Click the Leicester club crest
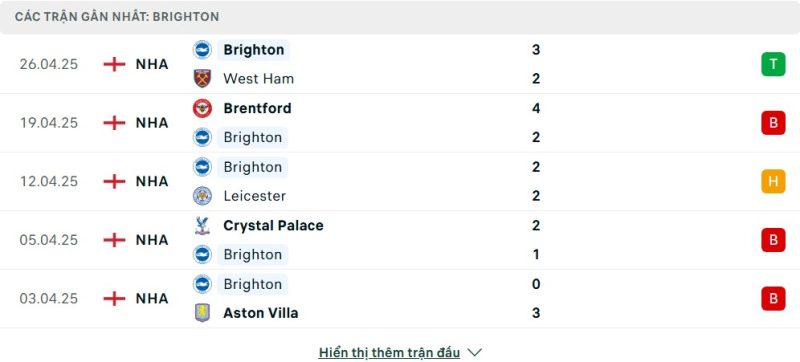This screenshot has width=800, height=362. tap(203, 196)
